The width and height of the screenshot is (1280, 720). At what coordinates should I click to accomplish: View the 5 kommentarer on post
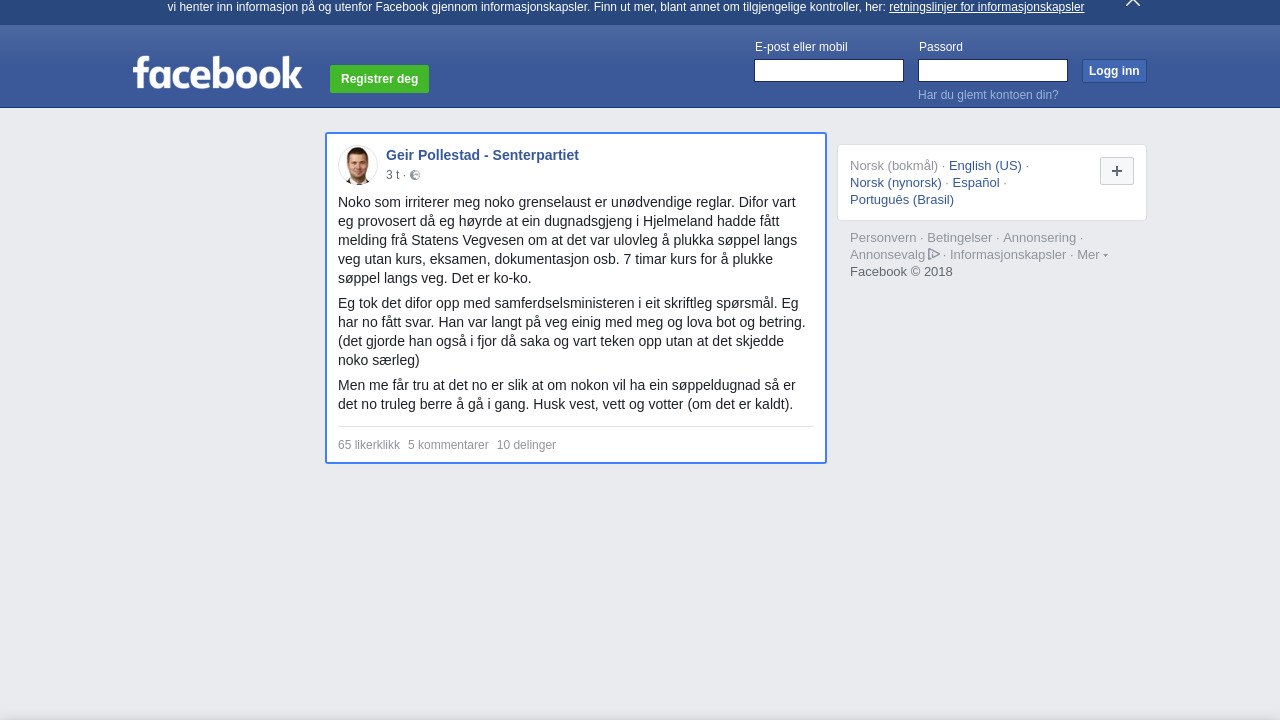448,445
